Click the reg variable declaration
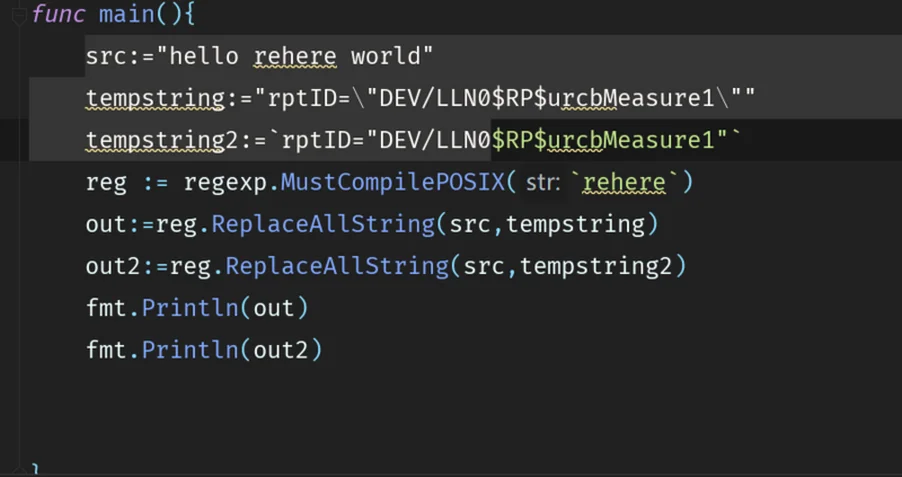This screenshot has height=477, width=902. (x=106, y=183)
